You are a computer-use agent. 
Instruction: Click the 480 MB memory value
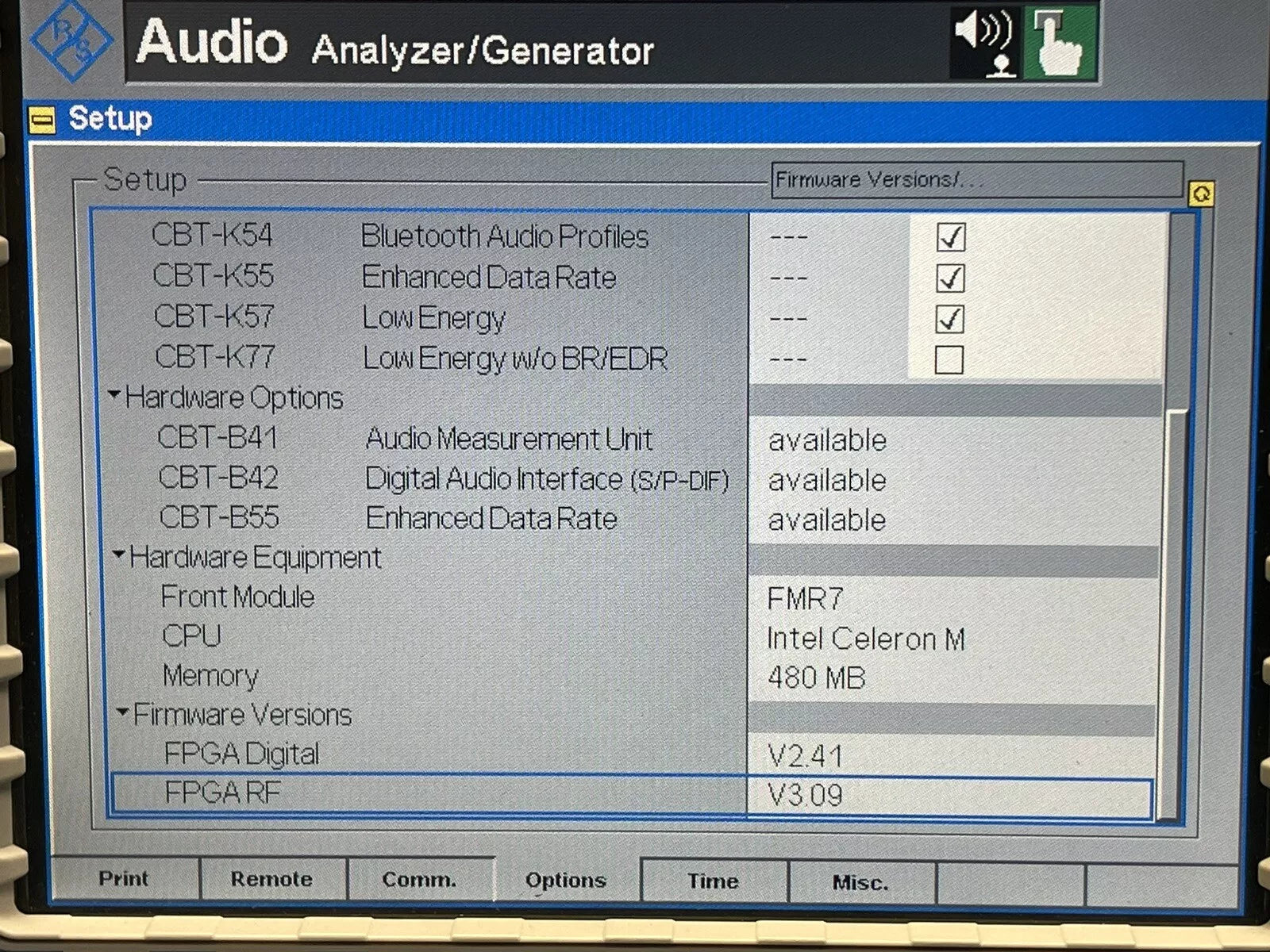(x=816, y=678)
